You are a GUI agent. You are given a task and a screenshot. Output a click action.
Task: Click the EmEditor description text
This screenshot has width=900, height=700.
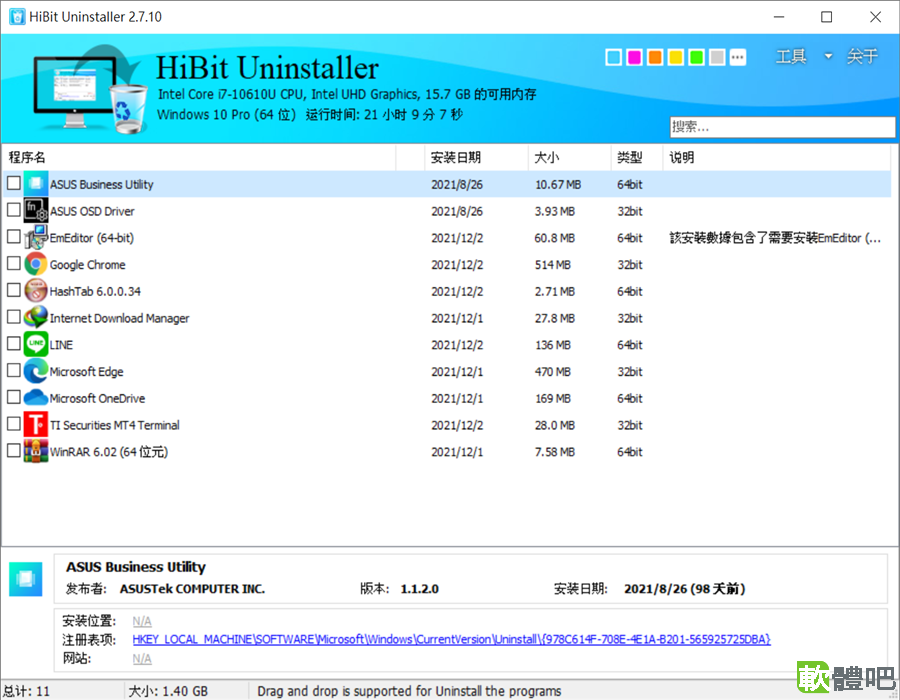pyautogui.click(x=775, y=238)
